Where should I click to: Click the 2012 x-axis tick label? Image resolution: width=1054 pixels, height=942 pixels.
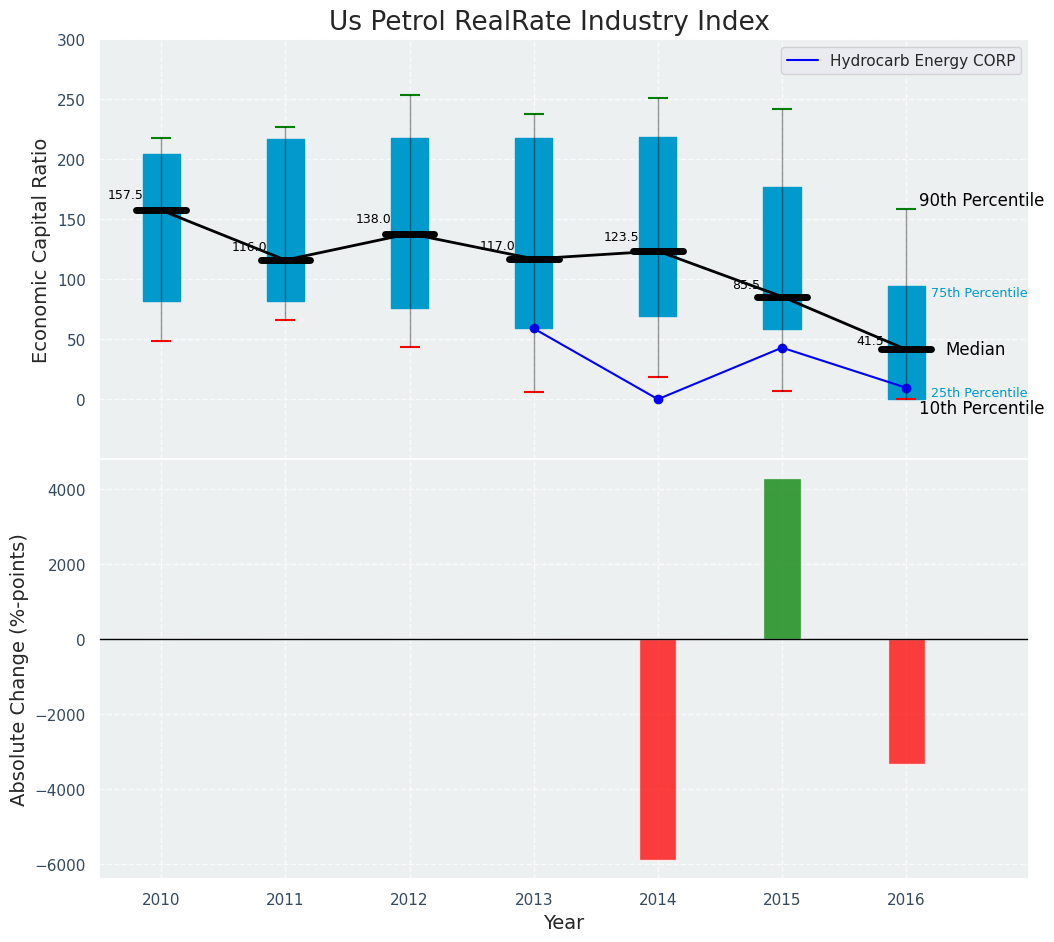409,900
